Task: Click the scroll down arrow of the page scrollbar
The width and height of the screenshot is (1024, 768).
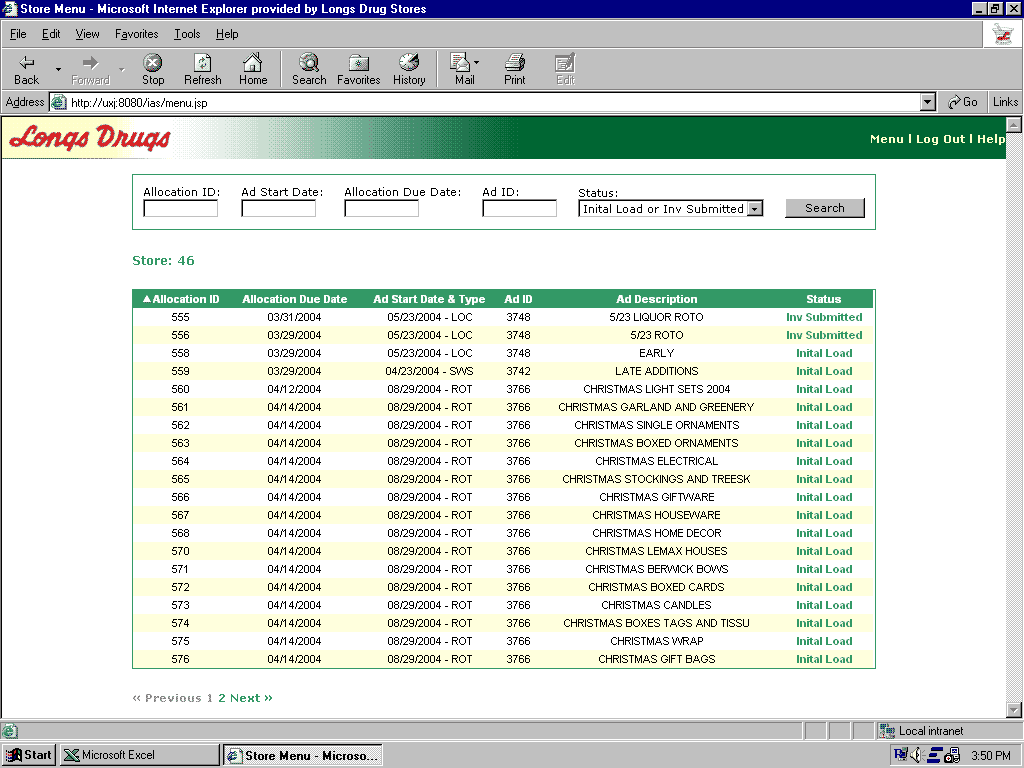Action: pyautogui.click(x=1014, y=709)
